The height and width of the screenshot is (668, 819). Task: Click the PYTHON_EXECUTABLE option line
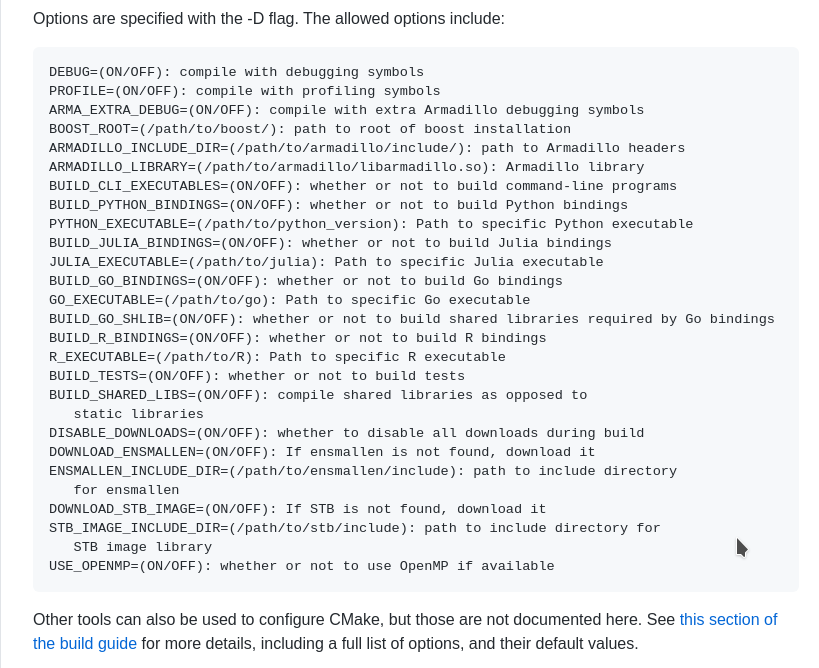pyautogui.click(x=371, y=224)
